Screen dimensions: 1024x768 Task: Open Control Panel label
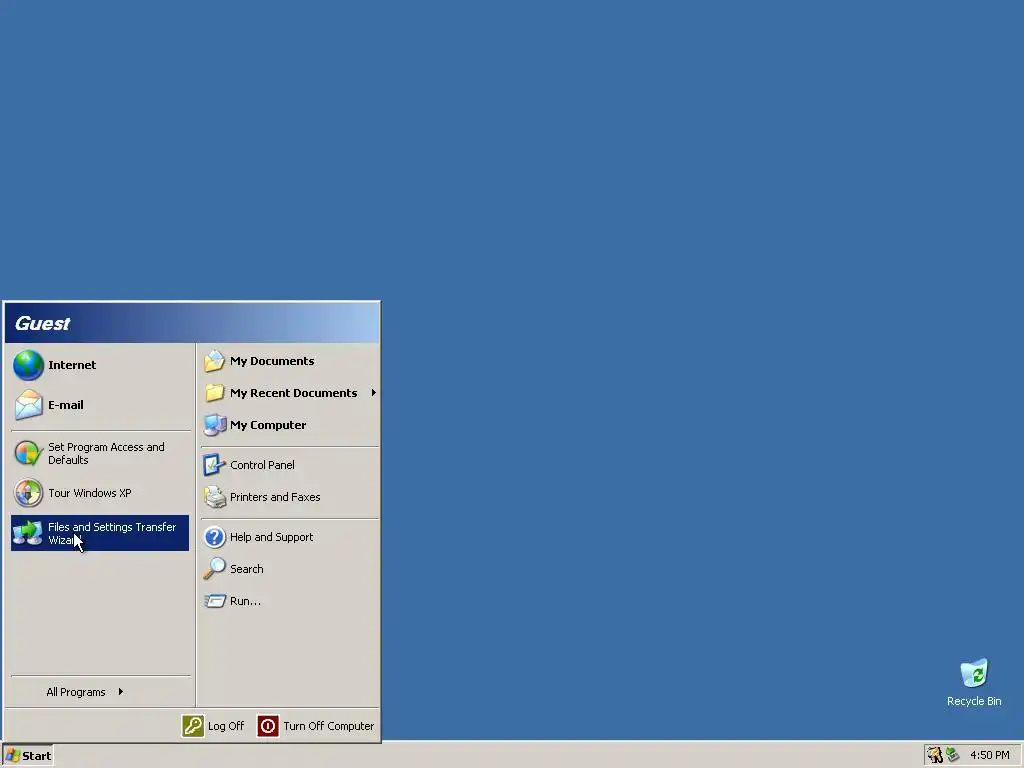click(263, 465)
